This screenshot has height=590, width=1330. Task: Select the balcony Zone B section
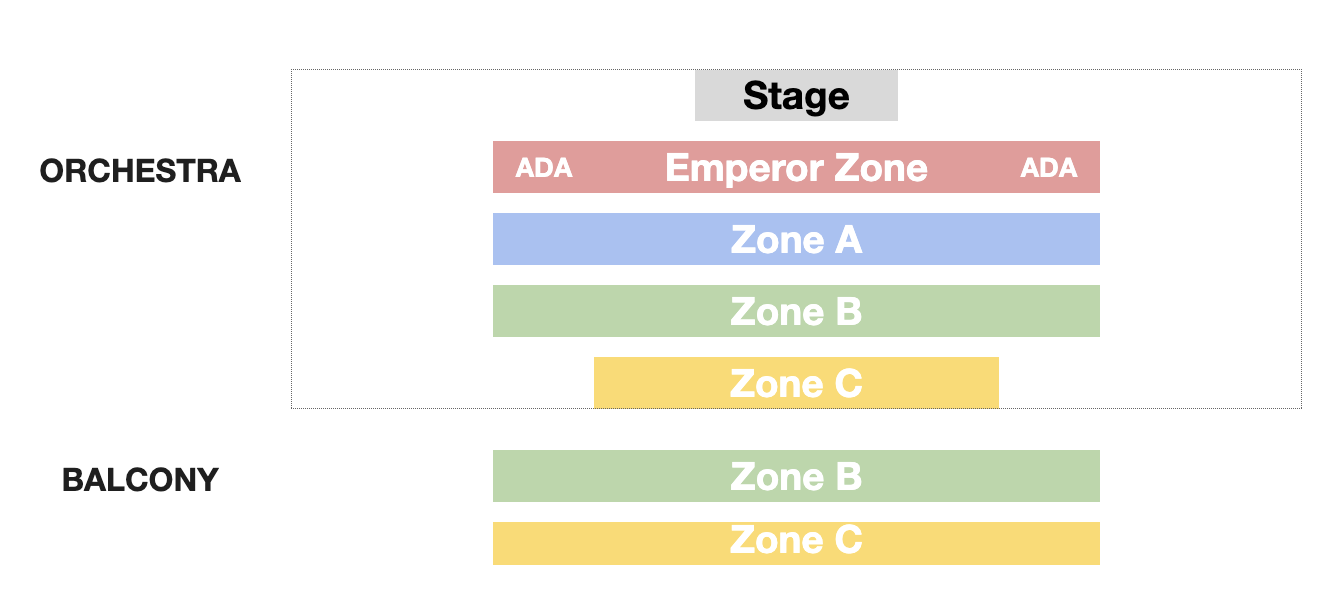coord(796,476)
